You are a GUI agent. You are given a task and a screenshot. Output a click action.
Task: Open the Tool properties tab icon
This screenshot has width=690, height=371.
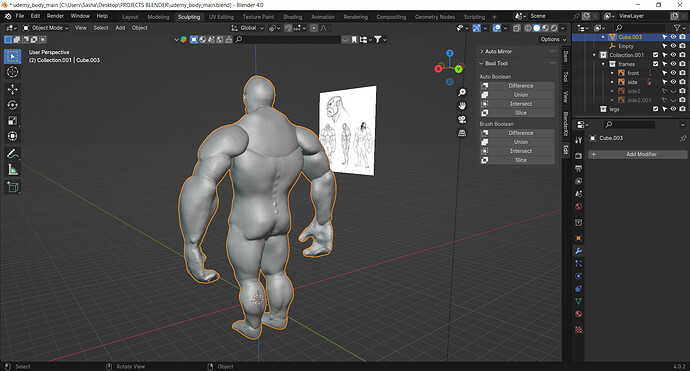579,140
